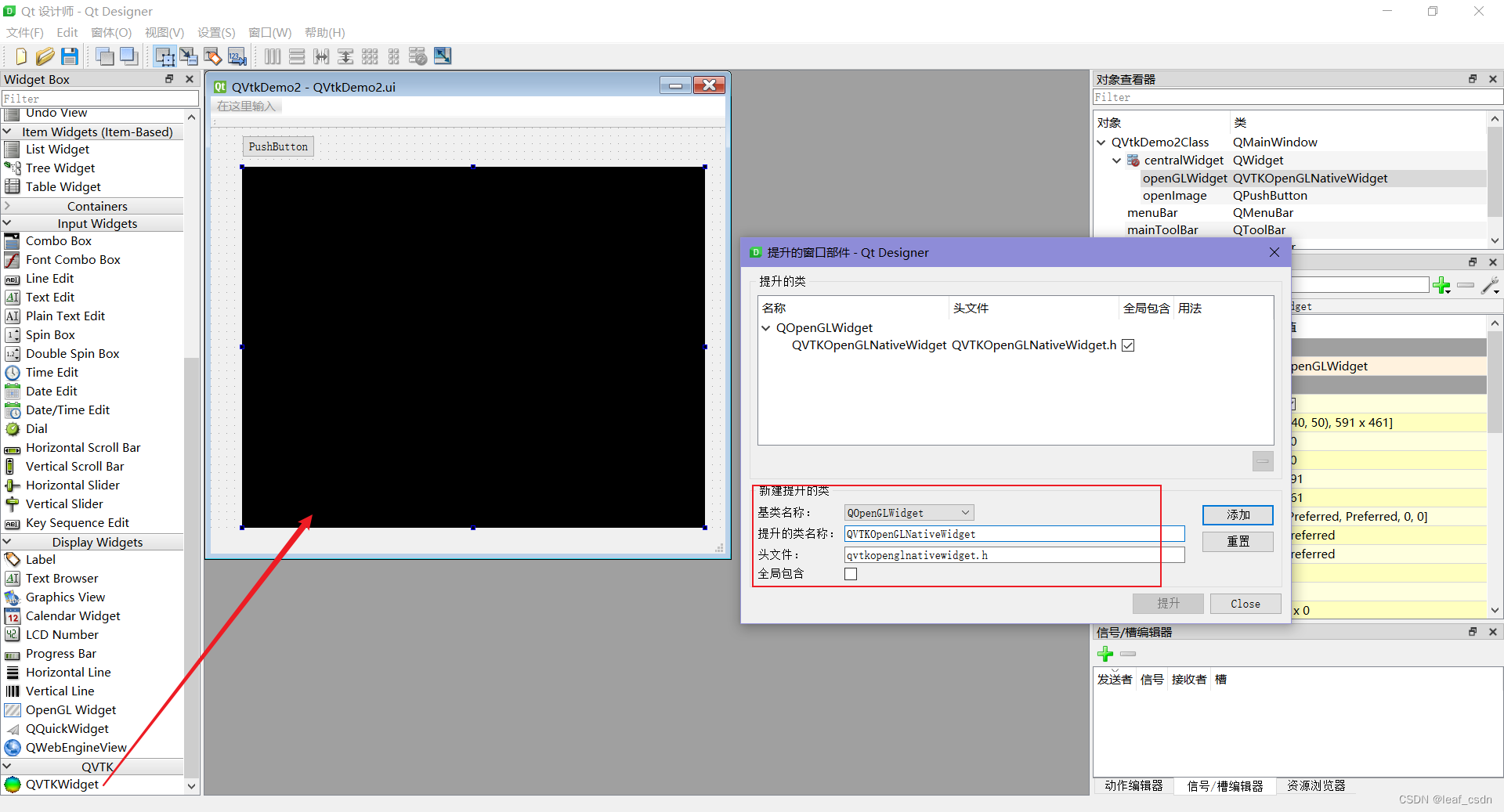Viewport: 1504px width, 812px height.
Task: Open the 基类名称 QOpenGLWidget dropdown
Action: (x=909, y=513)
